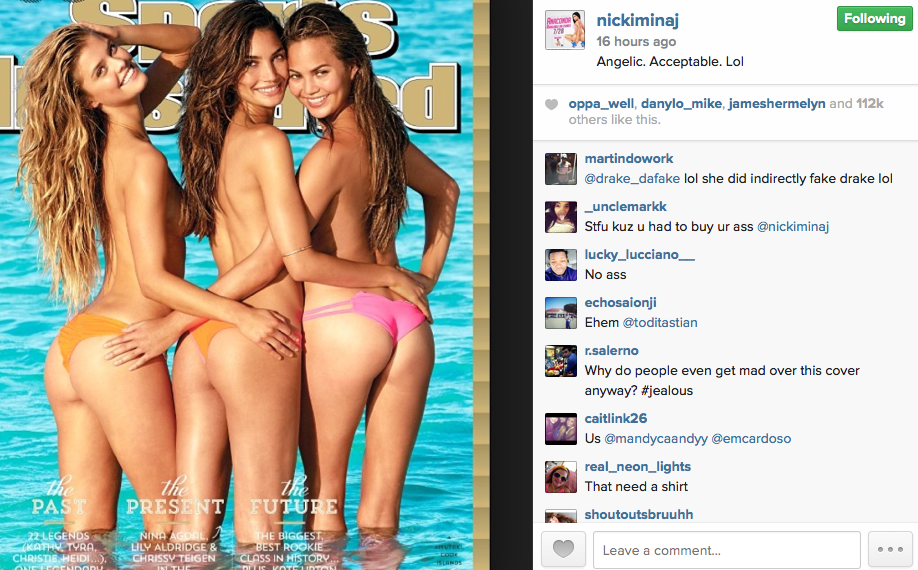Click the @toditastian mention in comment
This screenshot has height=570, width=918.
(x=660, y=322)
